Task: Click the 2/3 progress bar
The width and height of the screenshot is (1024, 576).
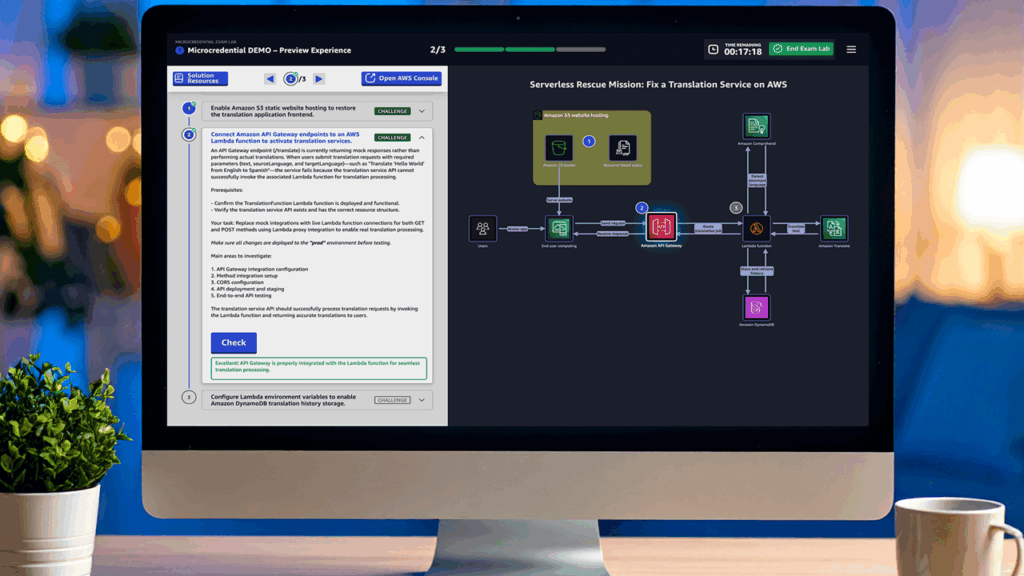Action: point(530,48)
